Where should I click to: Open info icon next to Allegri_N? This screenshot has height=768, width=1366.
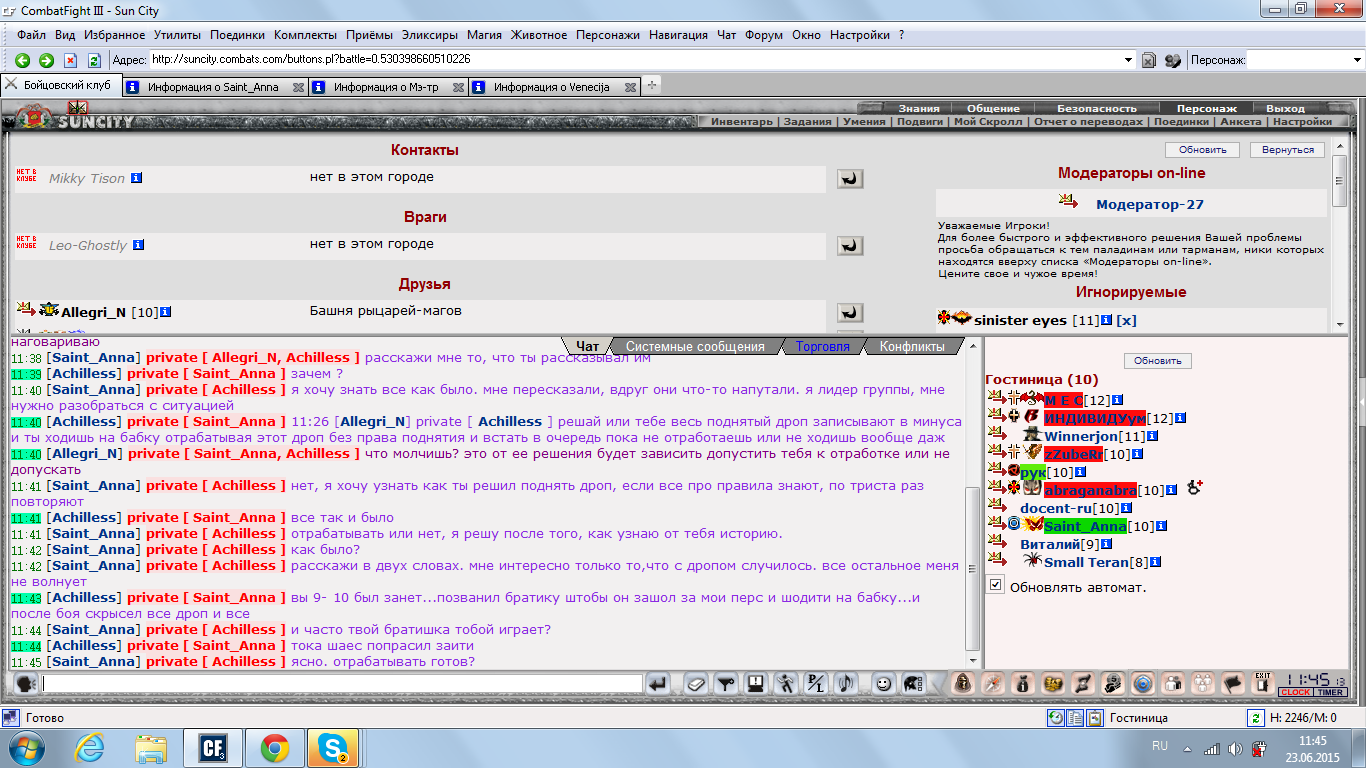pyautogui.click(x=165, y=312)
